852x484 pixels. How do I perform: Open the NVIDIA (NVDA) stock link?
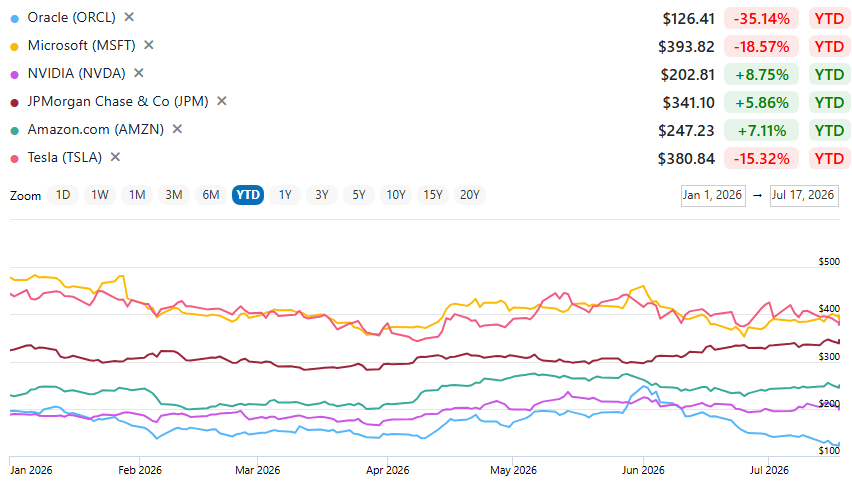77,73
